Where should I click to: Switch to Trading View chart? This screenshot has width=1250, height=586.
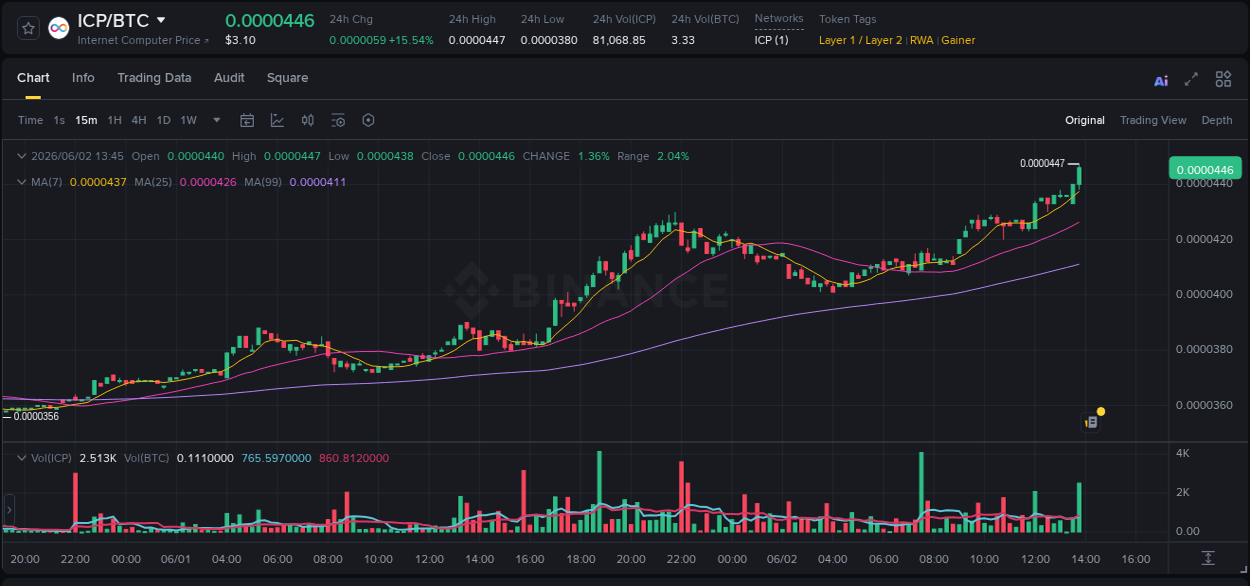click(1153, 120)
